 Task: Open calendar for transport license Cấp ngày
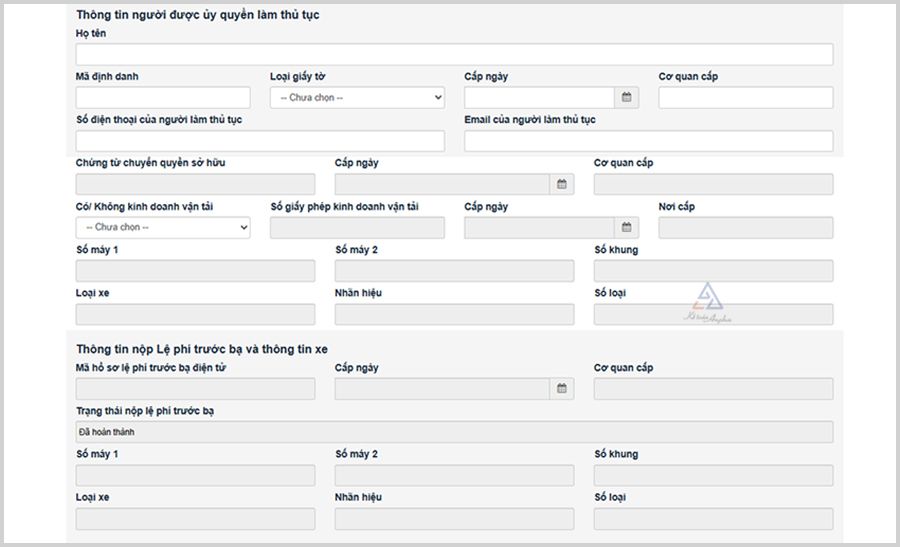627,228
